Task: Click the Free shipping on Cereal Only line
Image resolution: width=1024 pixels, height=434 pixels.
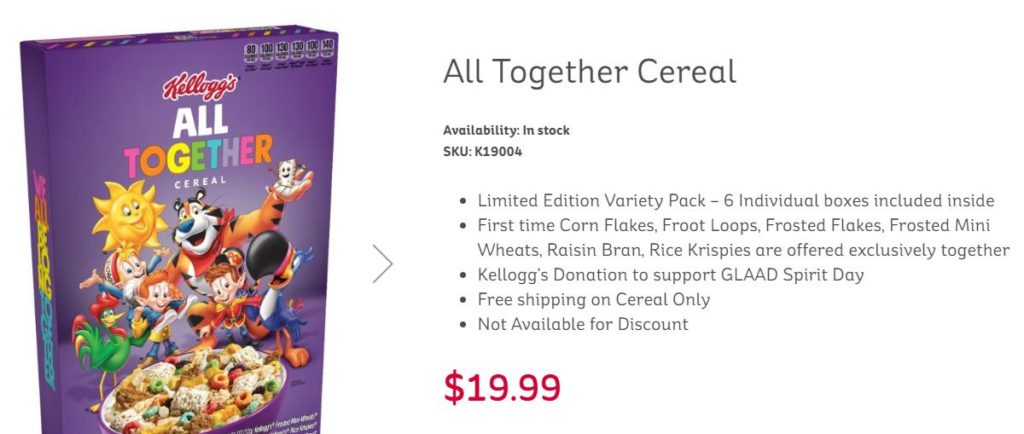Action: 594,300
